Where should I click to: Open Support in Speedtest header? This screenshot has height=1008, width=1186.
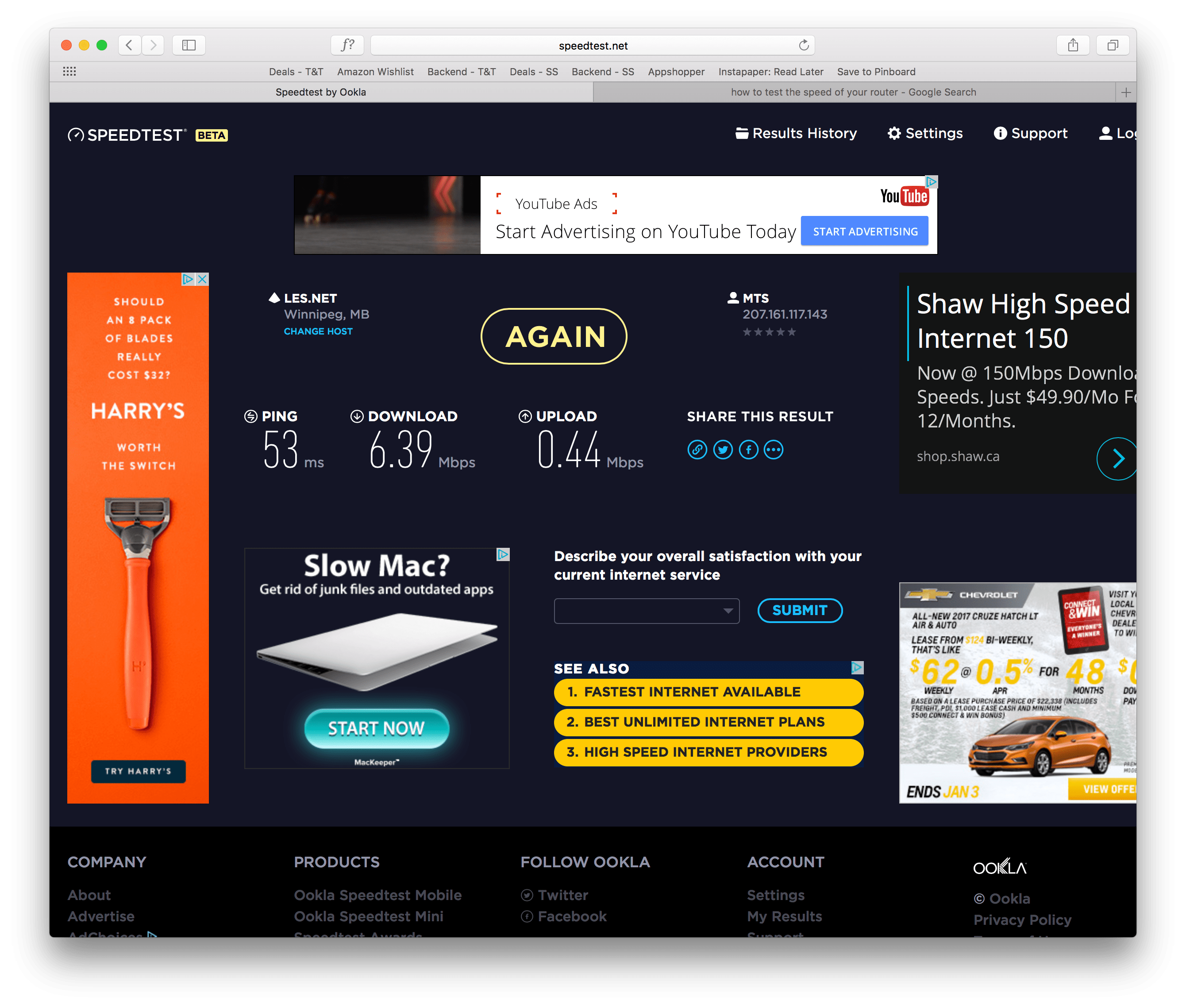(1031, 133)
